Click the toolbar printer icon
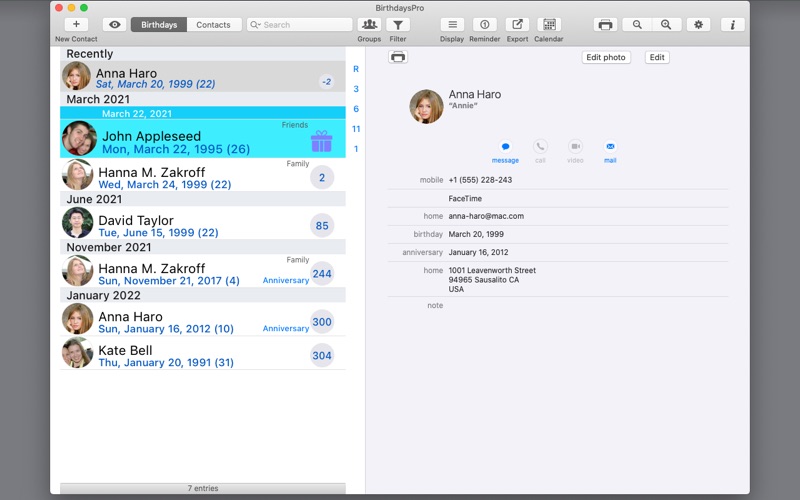The width and height of the screenshot is (800, 500). coord(605,24)
